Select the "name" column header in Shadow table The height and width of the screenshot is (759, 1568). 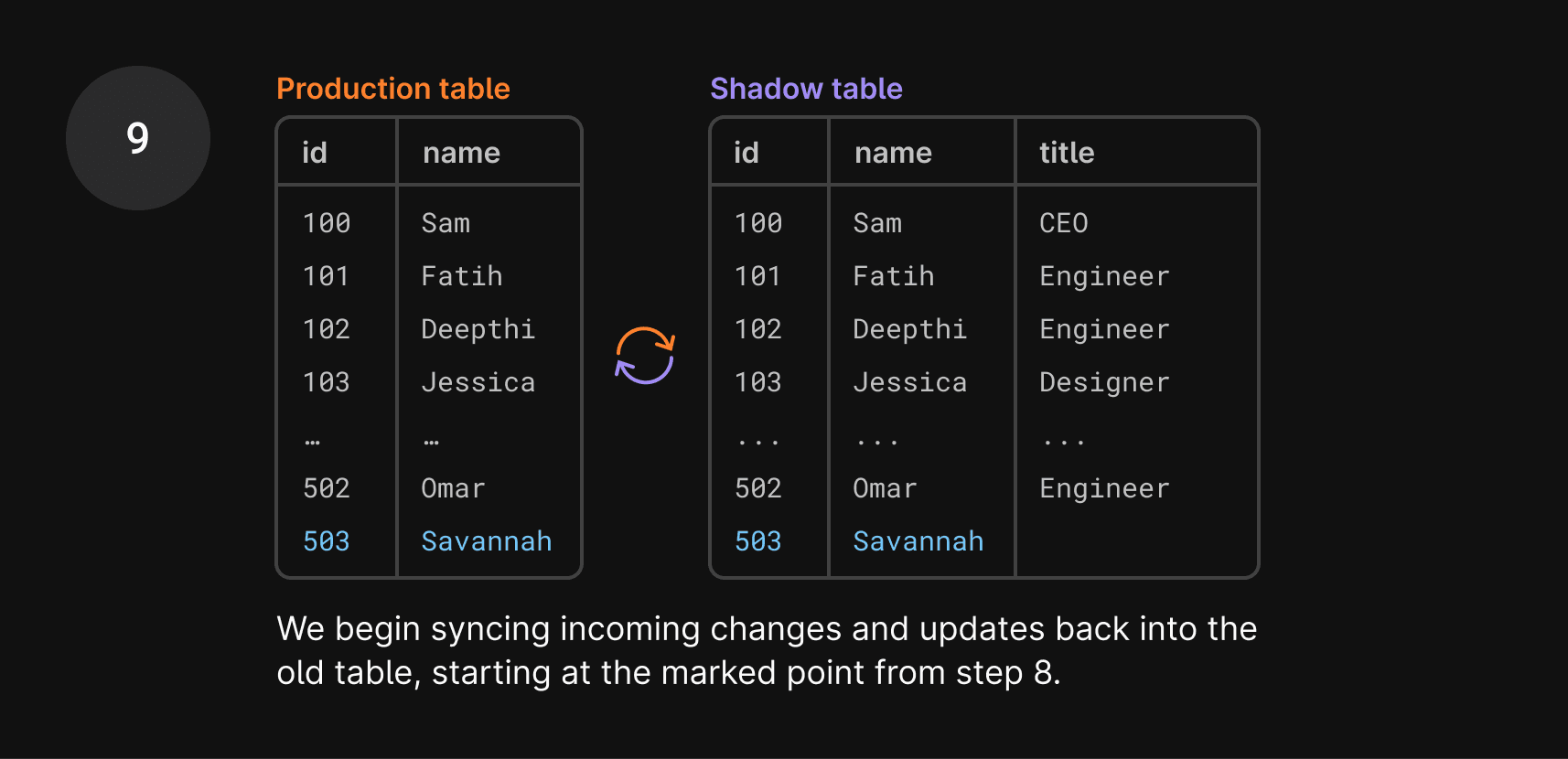893,153
